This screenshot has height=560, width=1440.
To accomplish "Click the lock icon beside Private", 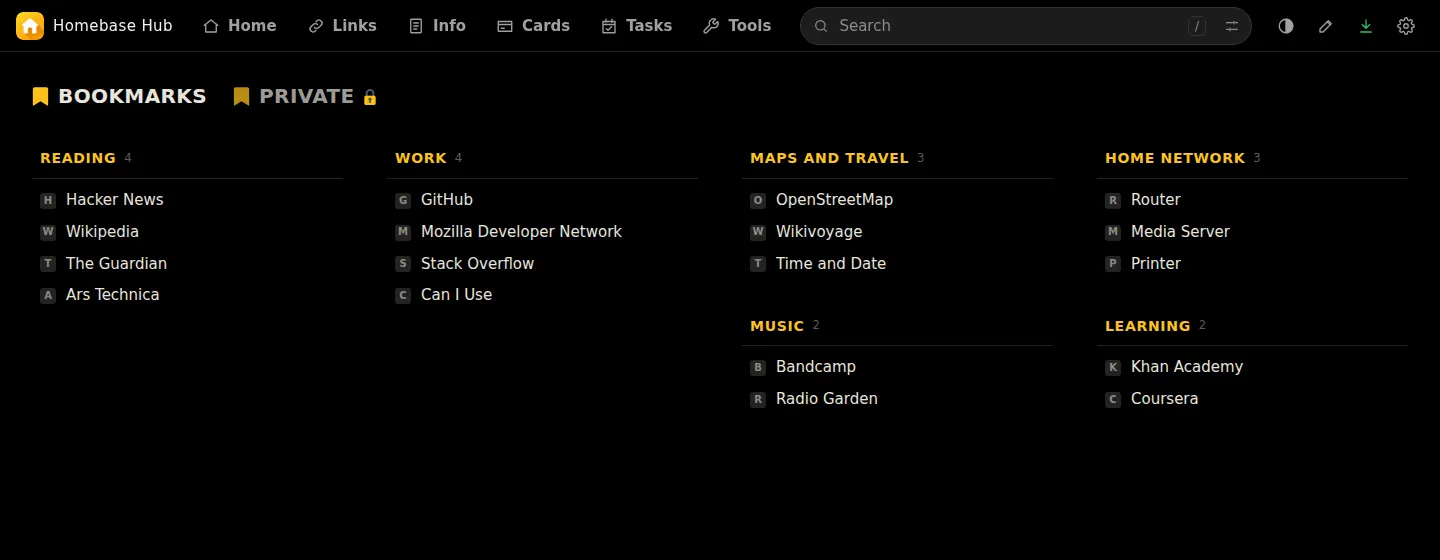I will pos(370,97).
